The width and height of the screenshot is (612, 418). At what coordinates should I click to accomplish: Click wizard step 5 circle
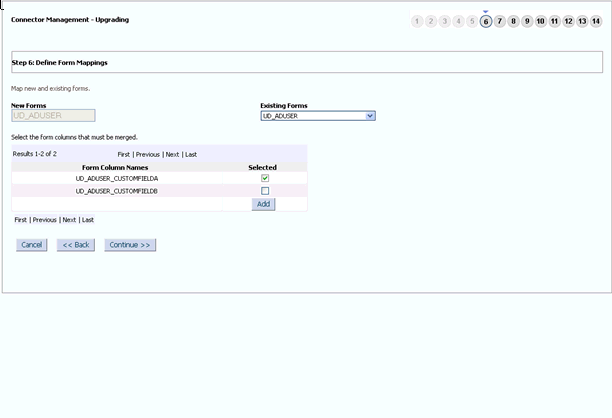tap(472, 21)
